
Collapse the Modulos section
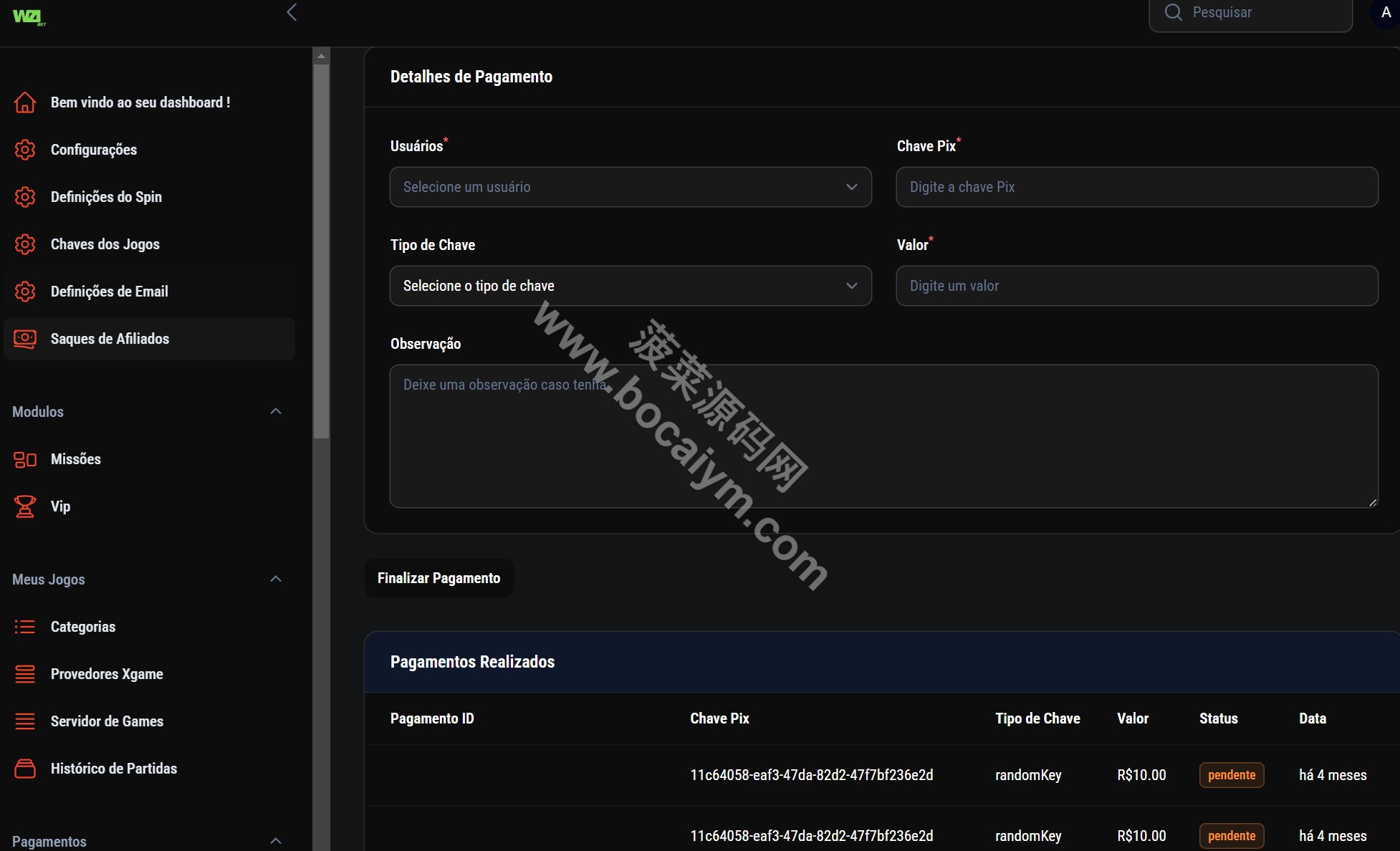point(276,411)
